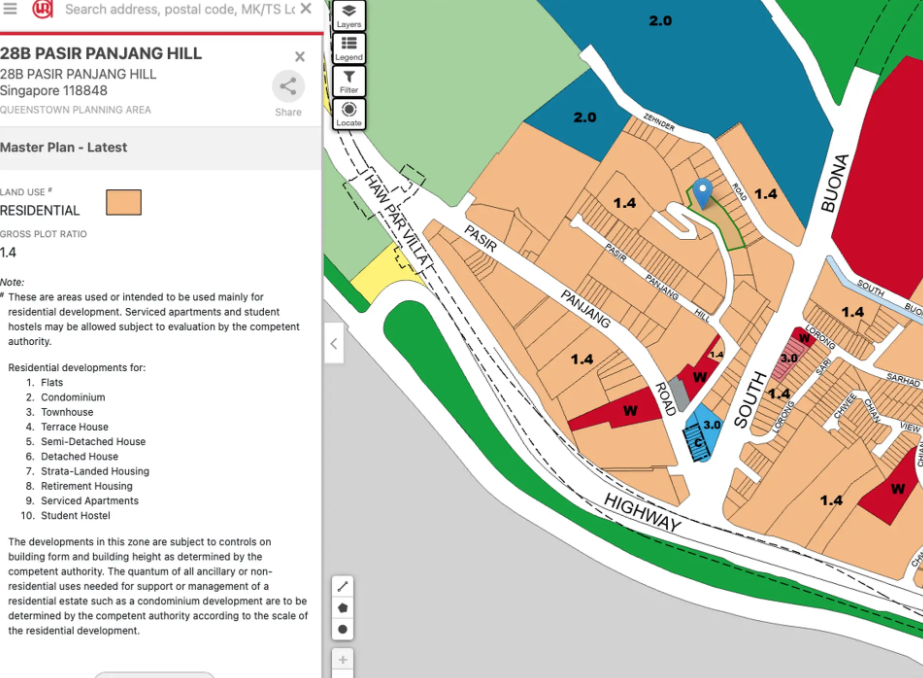The width and height of the screenshot is (923, 678).
Task: Open the Layers panel
Action: [x=349, y=15]
